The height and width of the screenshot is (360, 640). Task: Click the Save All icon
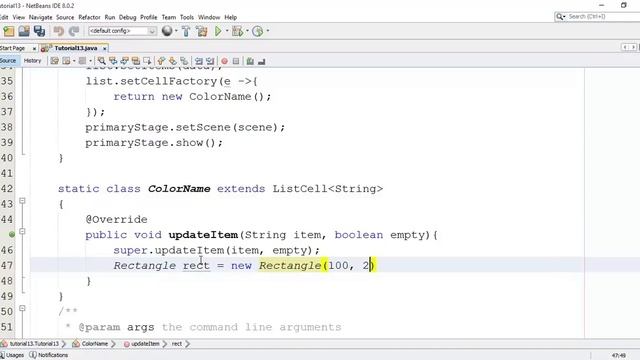coord(40,31)
